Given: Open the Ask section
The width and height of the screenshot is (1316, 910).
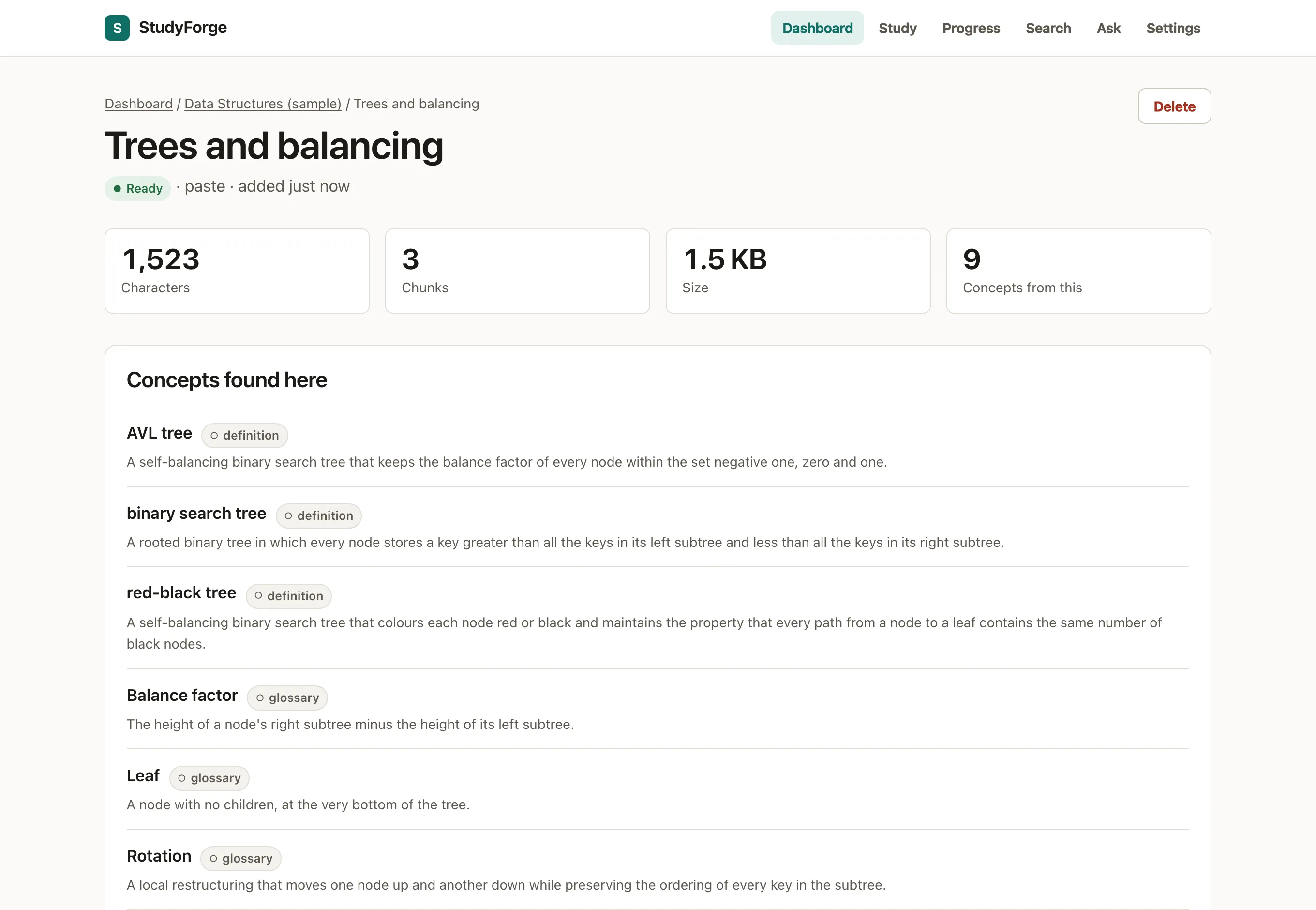Looking at the screenshot, I should point(1108,28).
